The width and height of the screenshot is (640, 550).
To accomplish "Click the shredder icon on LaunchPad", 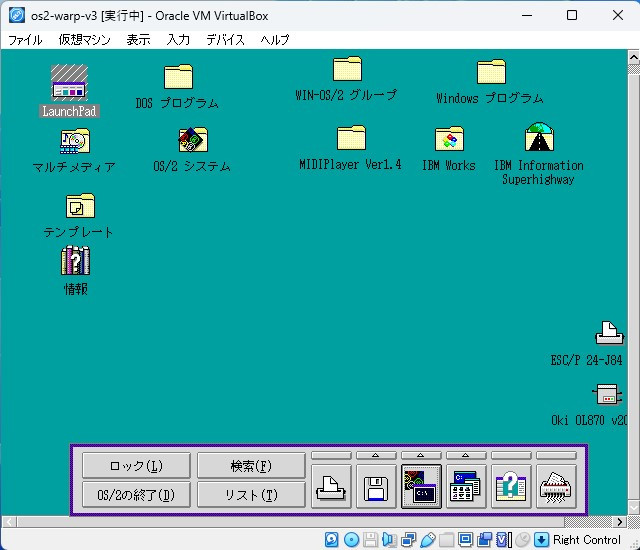I will [x=556, y=487].
